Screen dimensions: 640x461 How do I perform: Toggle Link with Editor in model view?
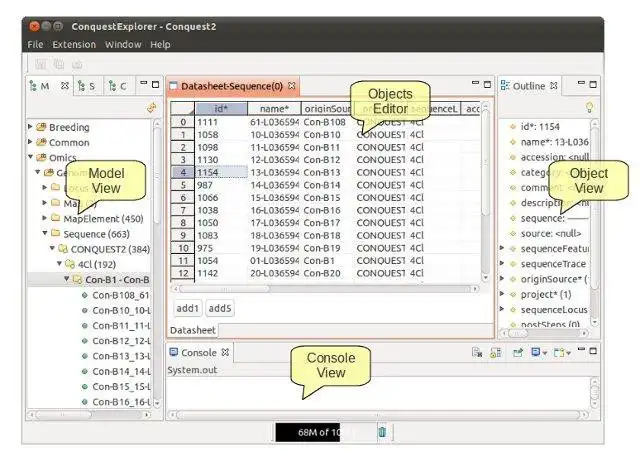pyautogui.click(x=152, y=108)
